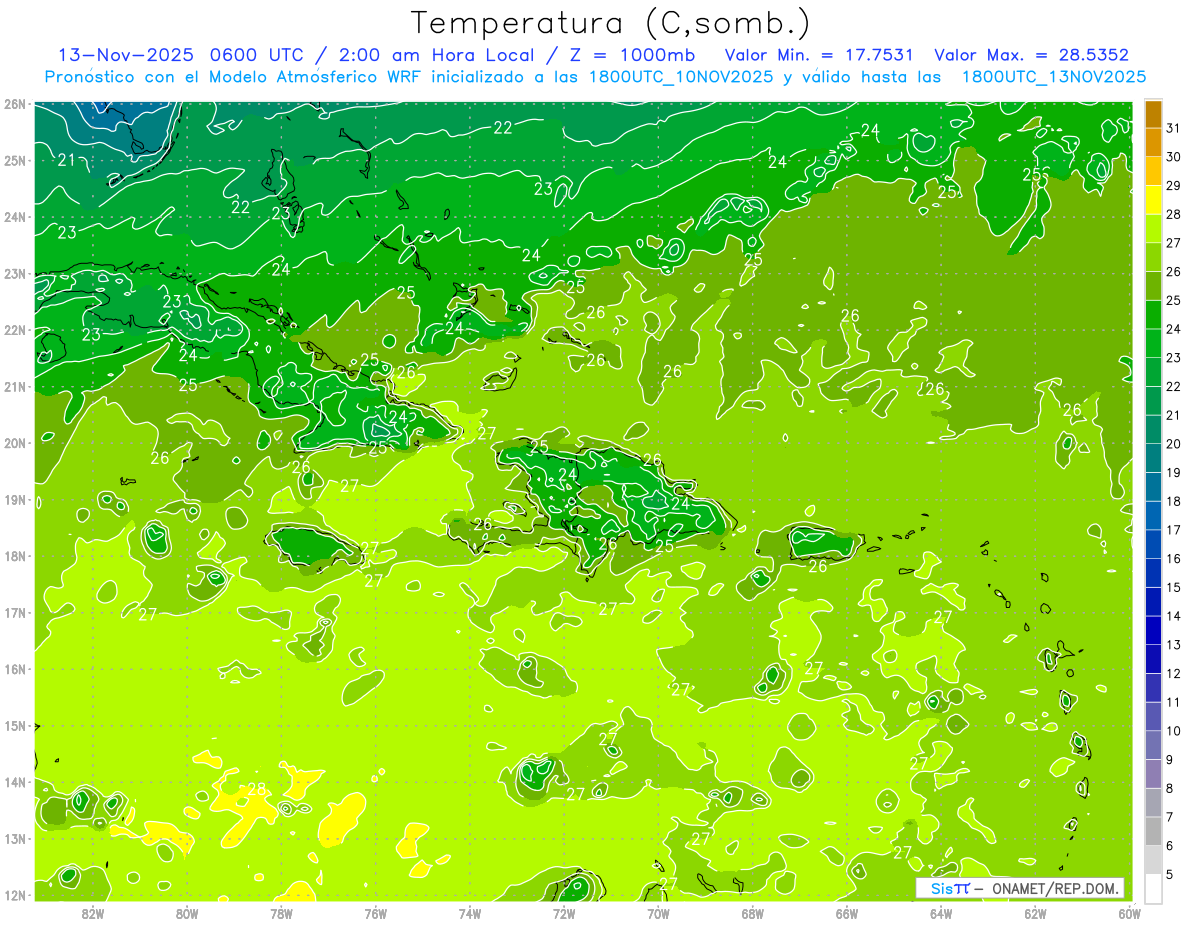The image size is (1200, 927).
Task: Click the colorbar label '30'
Action: point(1175,157)
